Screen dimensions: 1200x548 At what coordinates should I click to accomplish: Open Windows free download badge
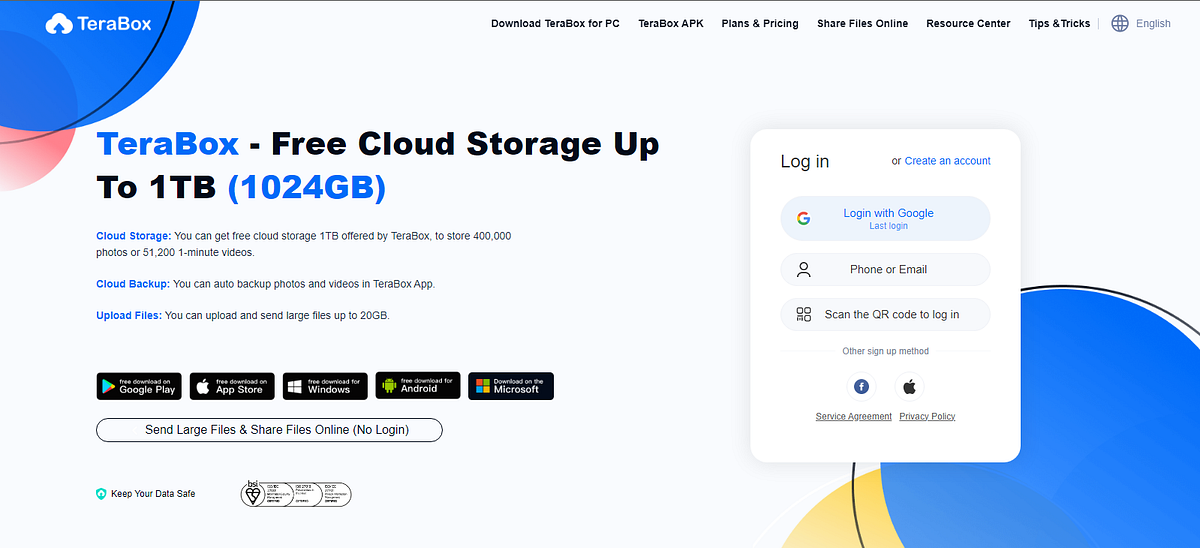(324, 386)
